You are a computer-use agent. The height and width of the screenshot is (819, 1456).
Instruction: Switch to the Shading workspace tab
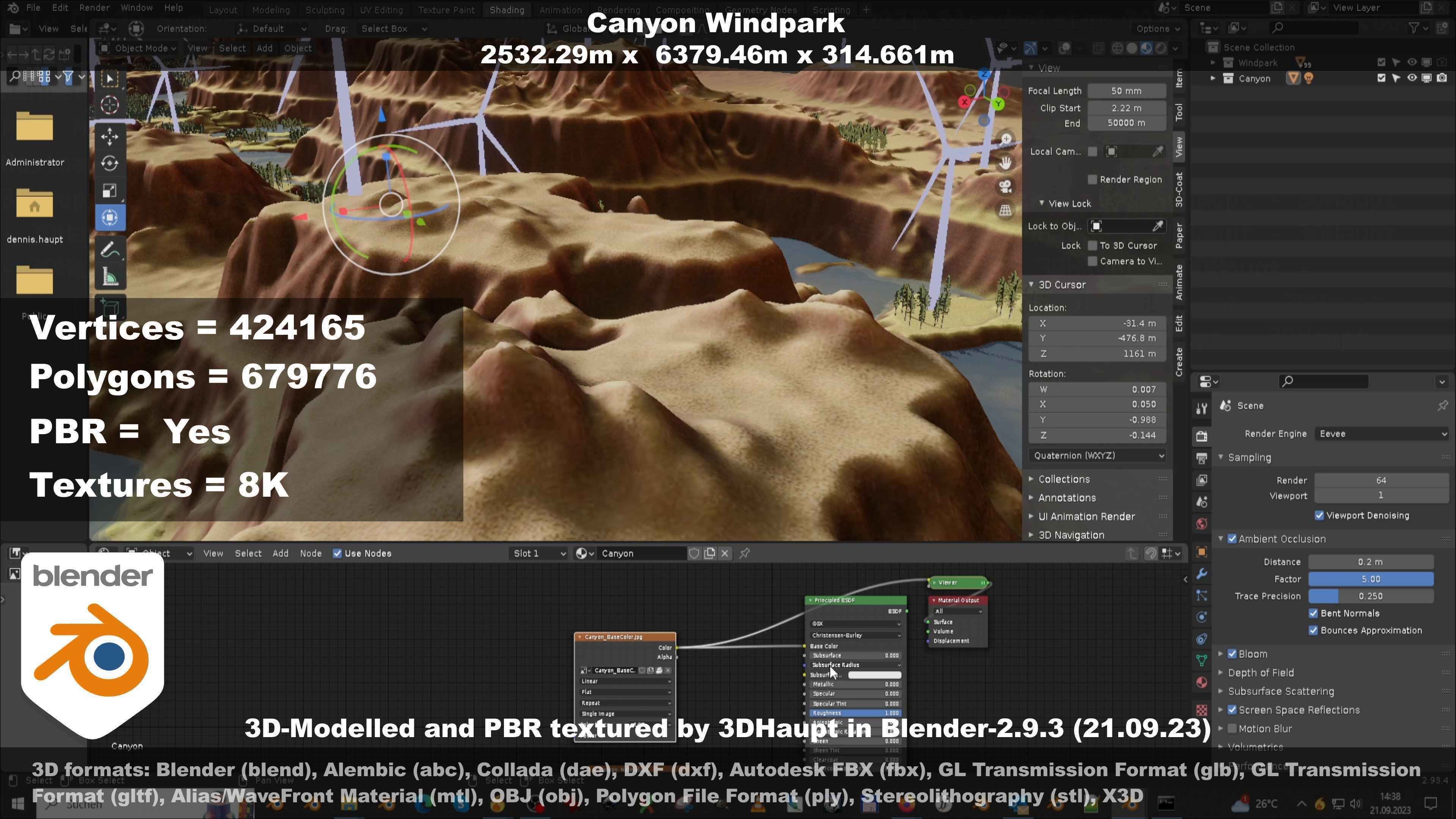[x=506, y=9]
